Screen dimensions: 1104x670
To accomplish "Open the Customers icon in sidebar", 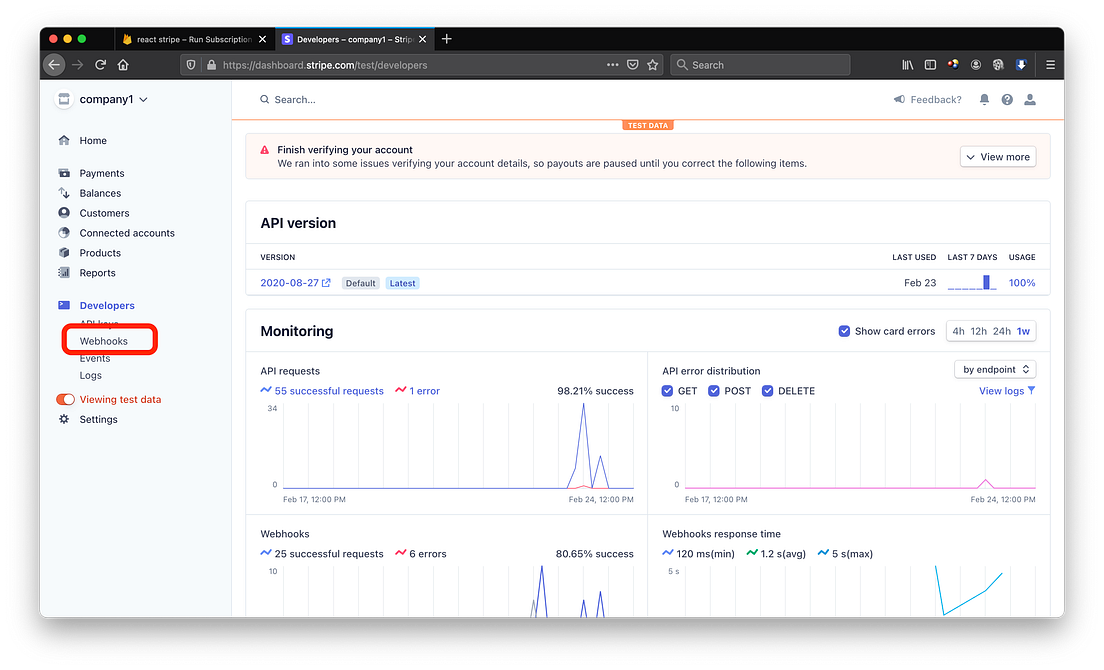I will tap(62, 212).
